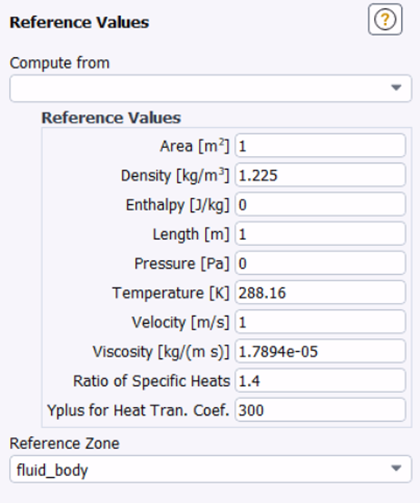Click the Reference Values panel title
The width and height of the screenshot is (420, 503).
79,23
